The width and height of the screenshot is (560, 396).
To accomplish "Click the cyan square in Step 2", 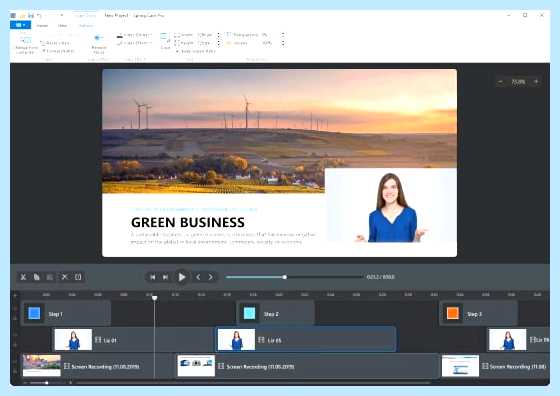I will [249, 313].
